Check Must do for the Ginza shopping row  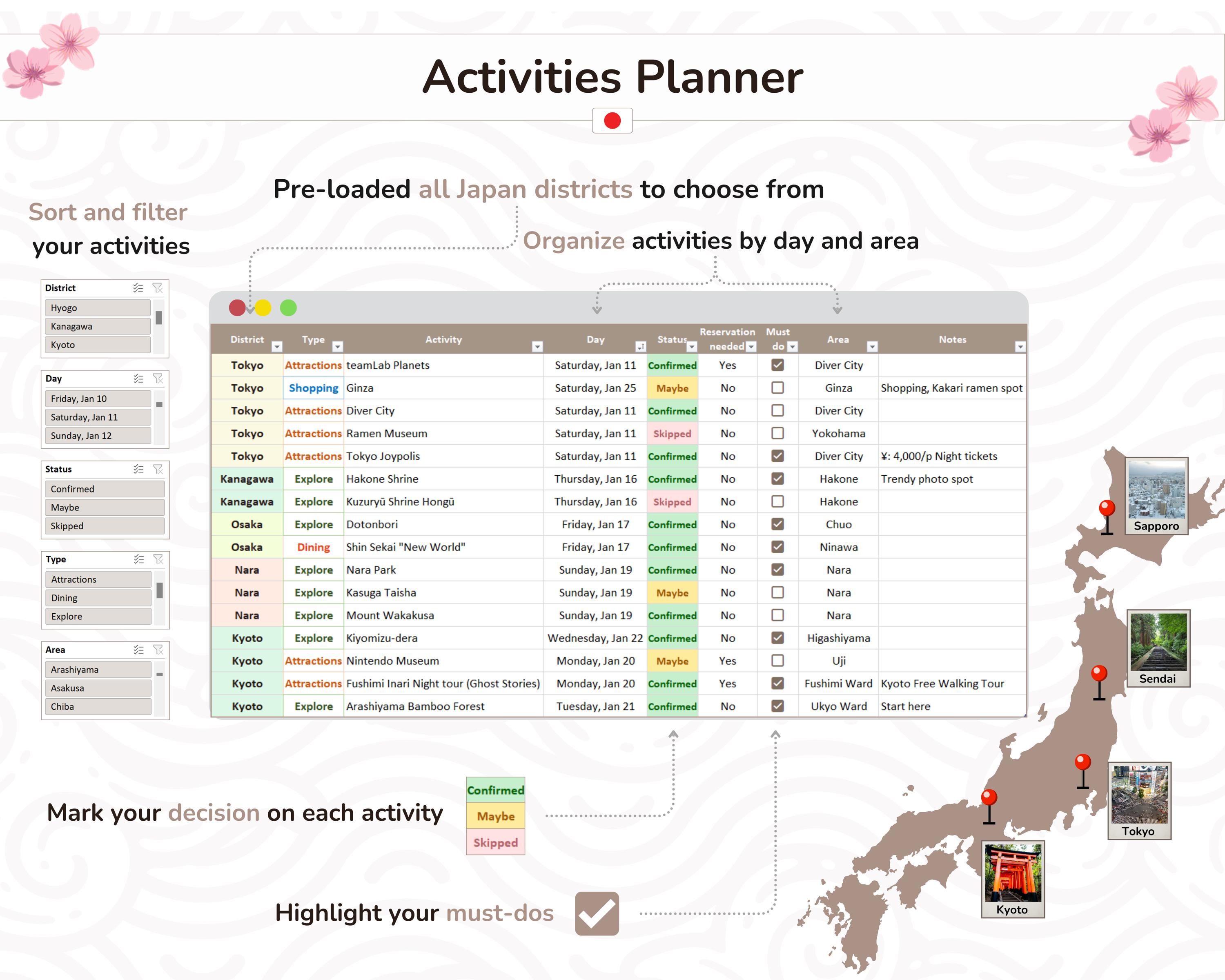tap(777, 388)
